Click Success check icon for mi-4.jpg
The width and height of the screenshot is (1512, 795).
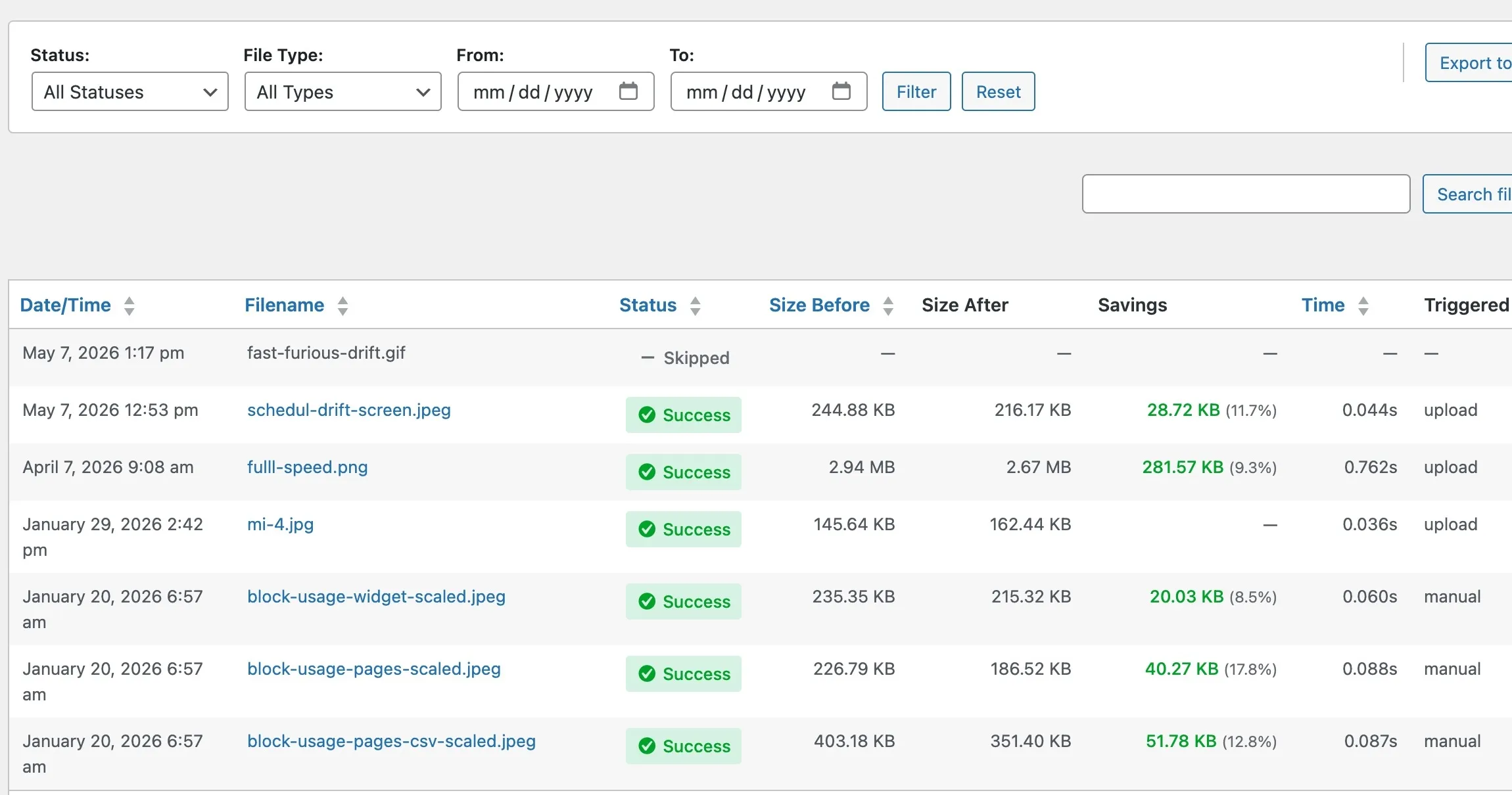coord(647,529)
